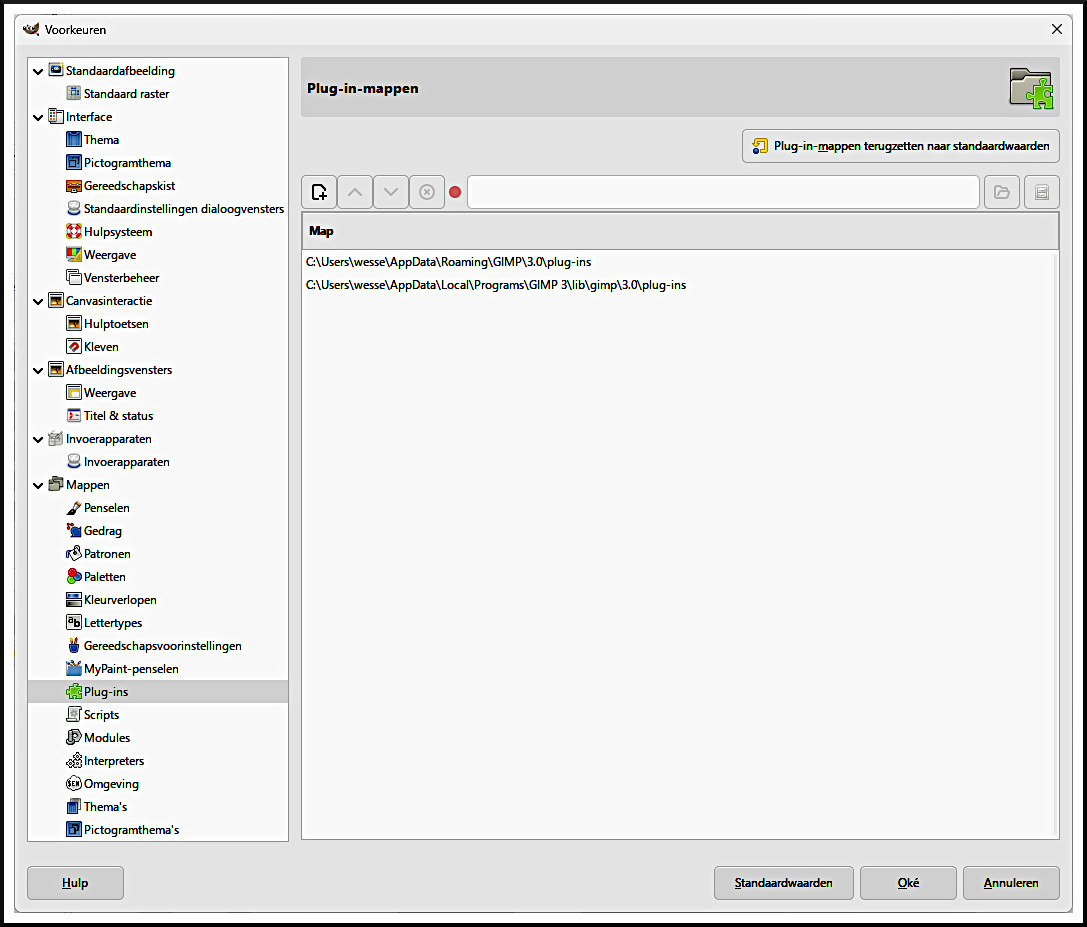Collapse the Standaardafbeelding tree node
The height and width of the screenshot is (927, 1087).
pyautogui.click(x=38, y=71)
